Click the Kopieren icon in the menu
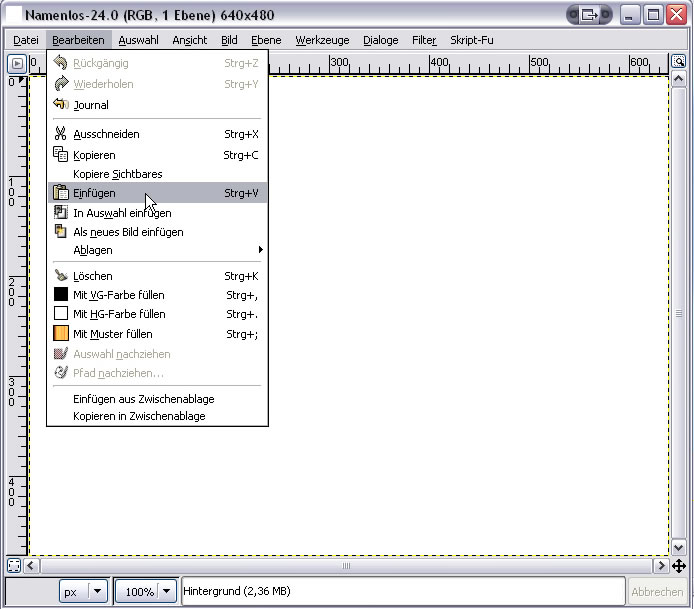The width and height of the screenshot is (694, 609). [60, 155]
